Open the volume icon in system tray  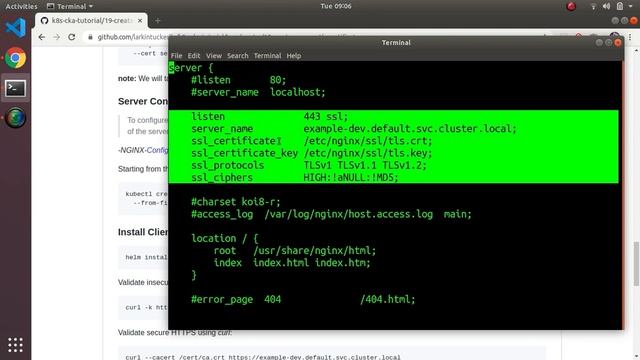607,6
